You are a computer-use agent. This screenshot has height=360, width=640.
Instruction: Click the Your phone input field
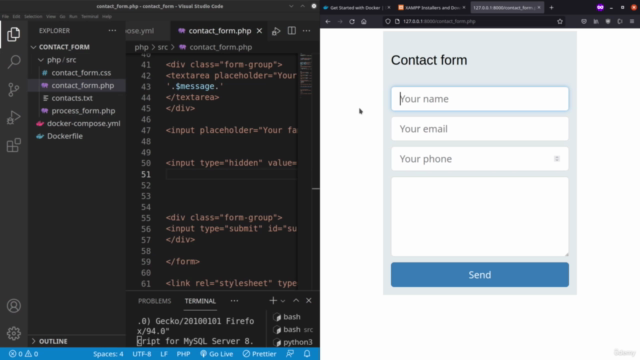tap(480, 159)
